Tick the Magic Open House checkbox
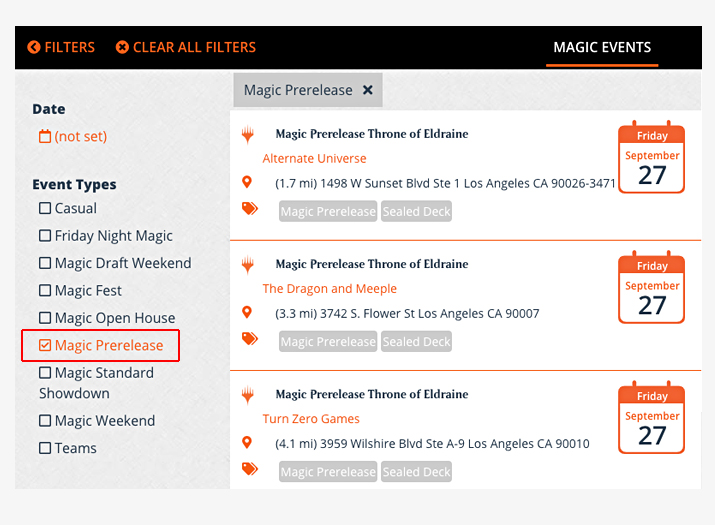 tap(45, 317)
